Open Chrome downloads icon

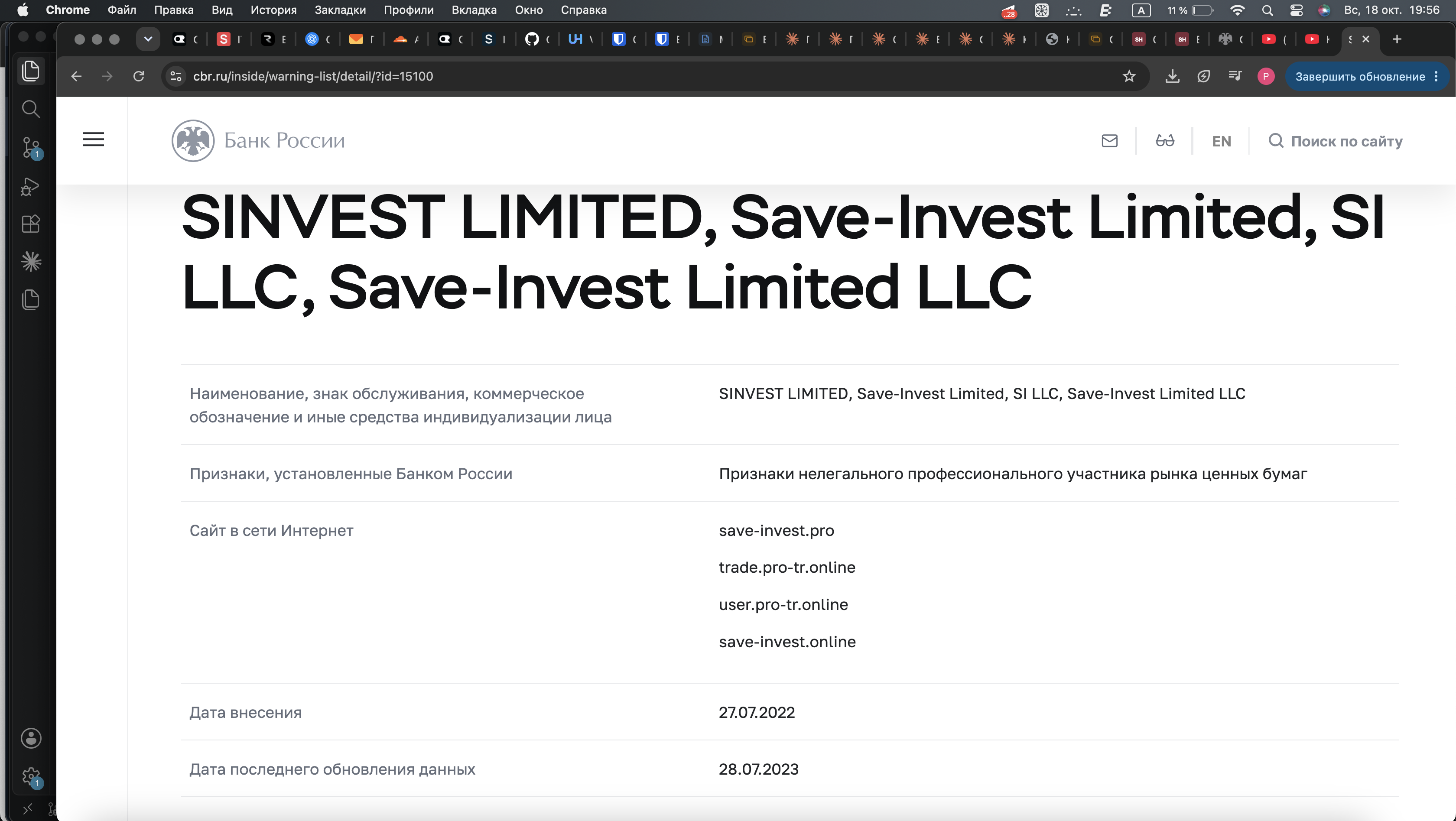[1172, 76]
